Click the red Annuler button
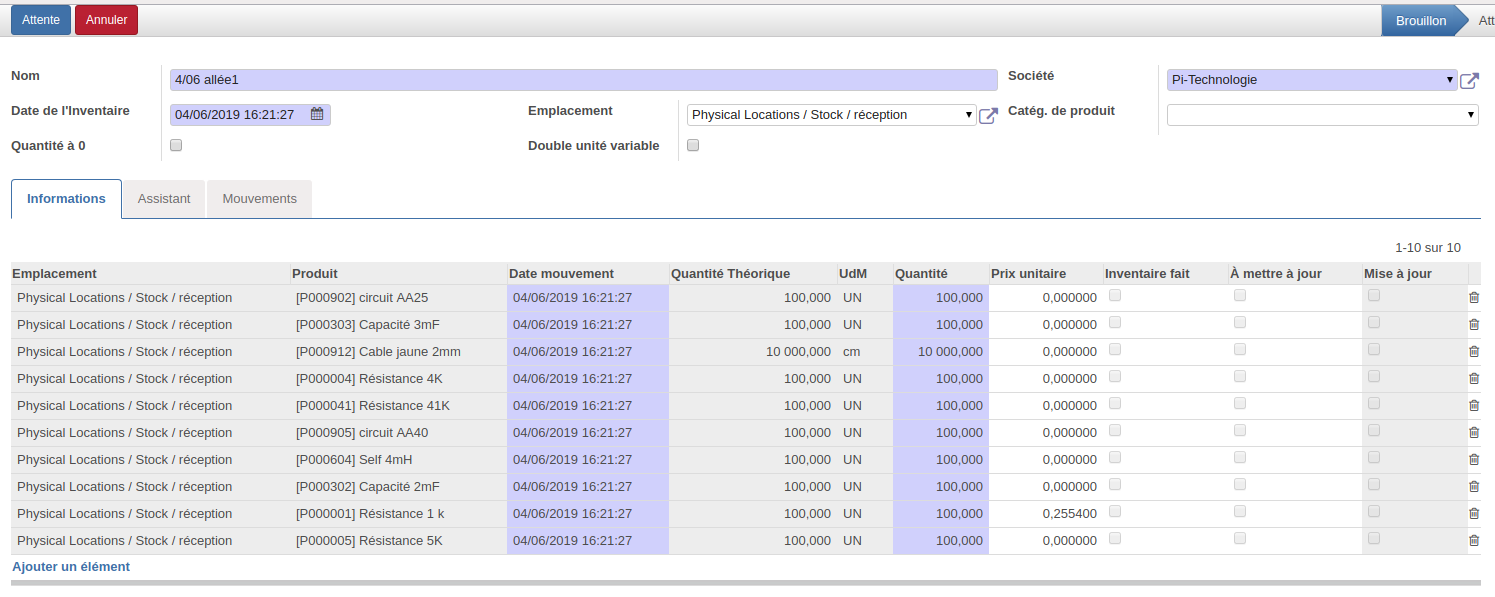This screenshot has width=1495, height=597. pos(106,20)
